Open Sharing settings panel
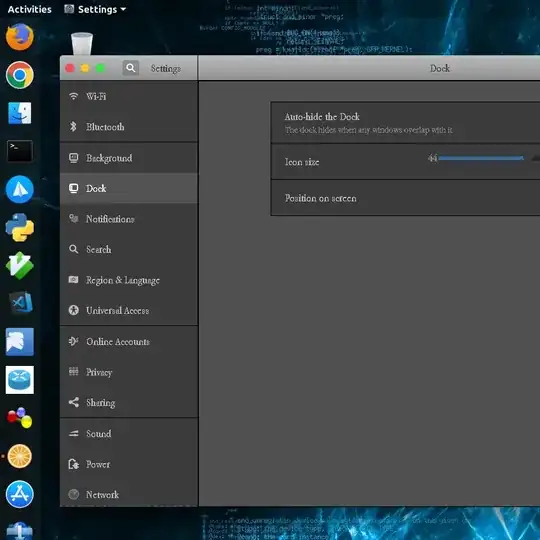The image size is (540, 540). 129,403
